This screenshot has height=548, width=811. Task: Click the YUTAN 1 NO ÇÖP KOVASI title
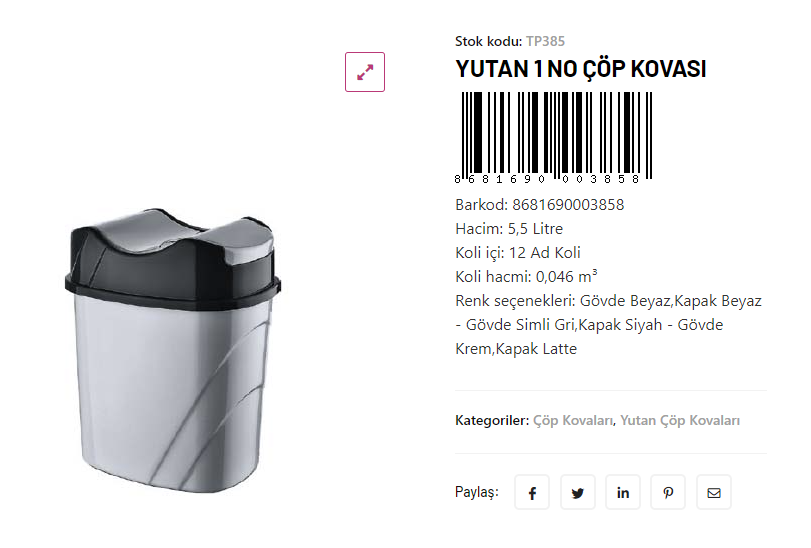(x=580, y=69)
